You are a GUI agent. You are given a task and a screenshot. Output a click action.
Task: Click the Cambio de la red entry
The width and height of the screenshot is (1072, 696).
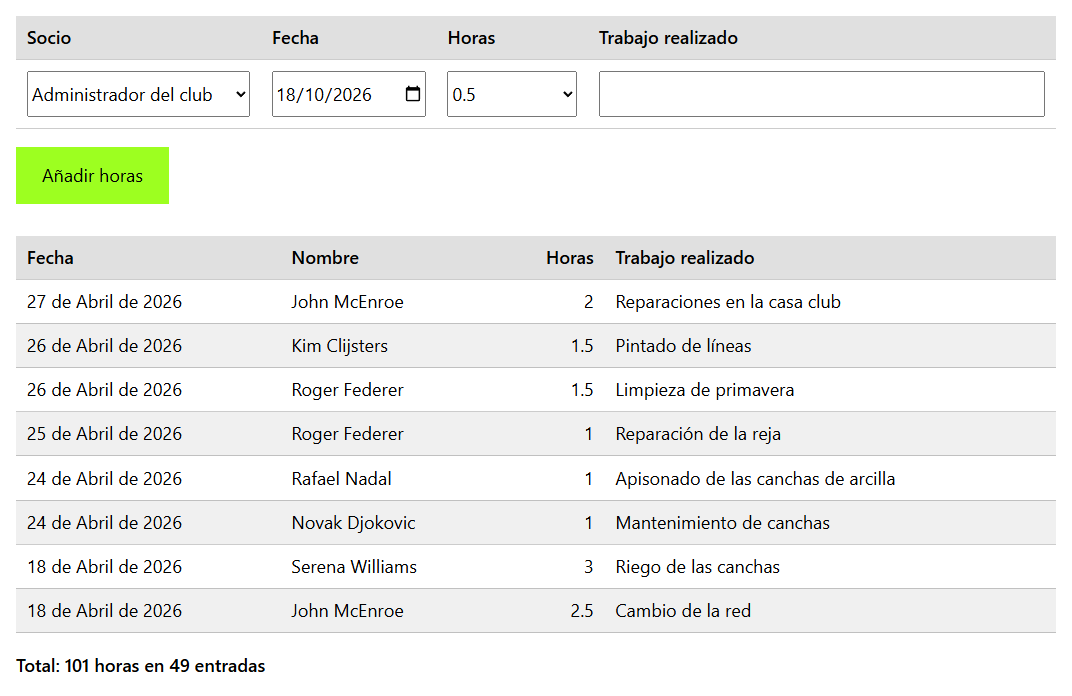pos(683,611)
